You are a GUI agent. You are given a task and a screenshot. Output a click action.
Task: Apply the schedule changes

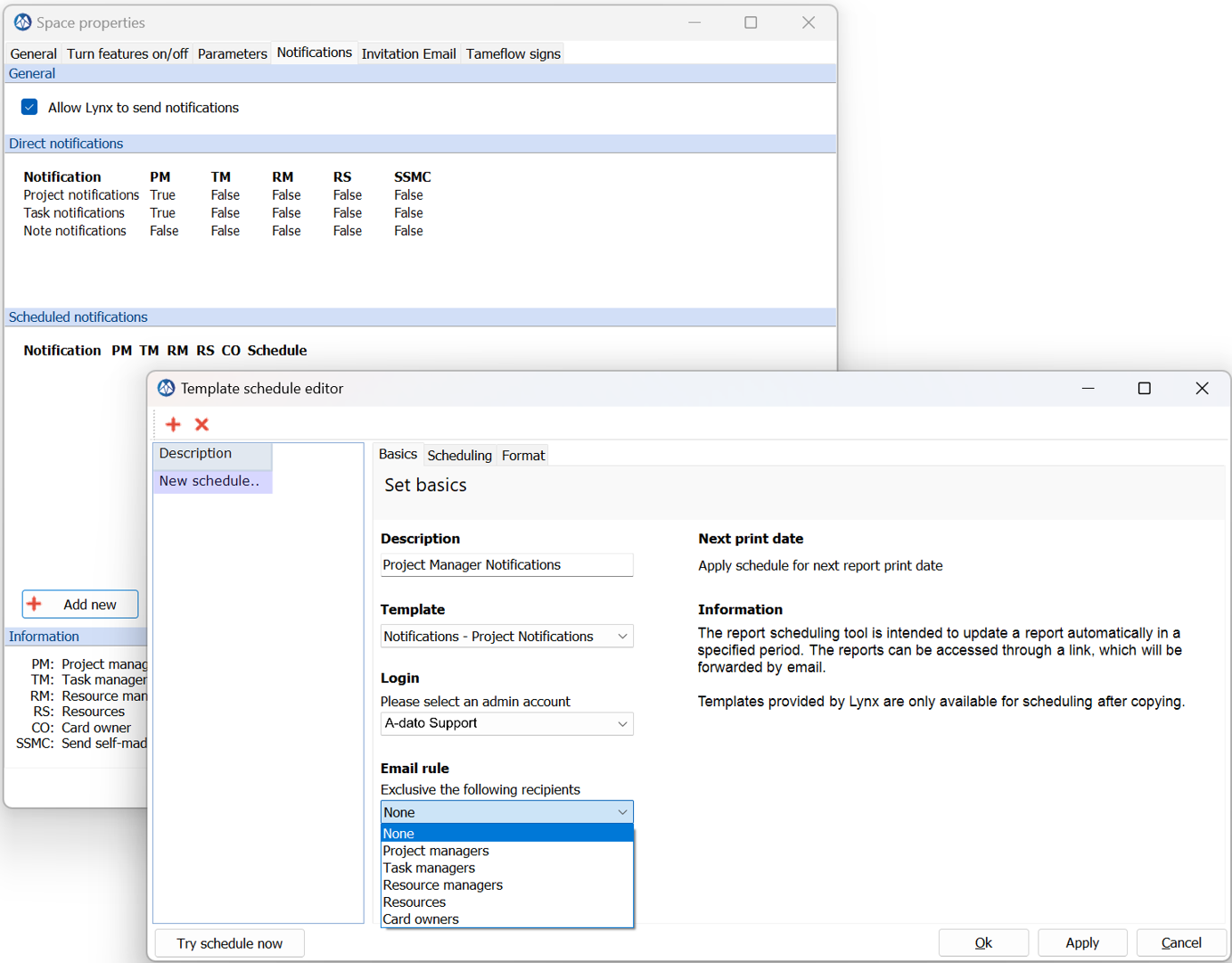coord(1081,942)
